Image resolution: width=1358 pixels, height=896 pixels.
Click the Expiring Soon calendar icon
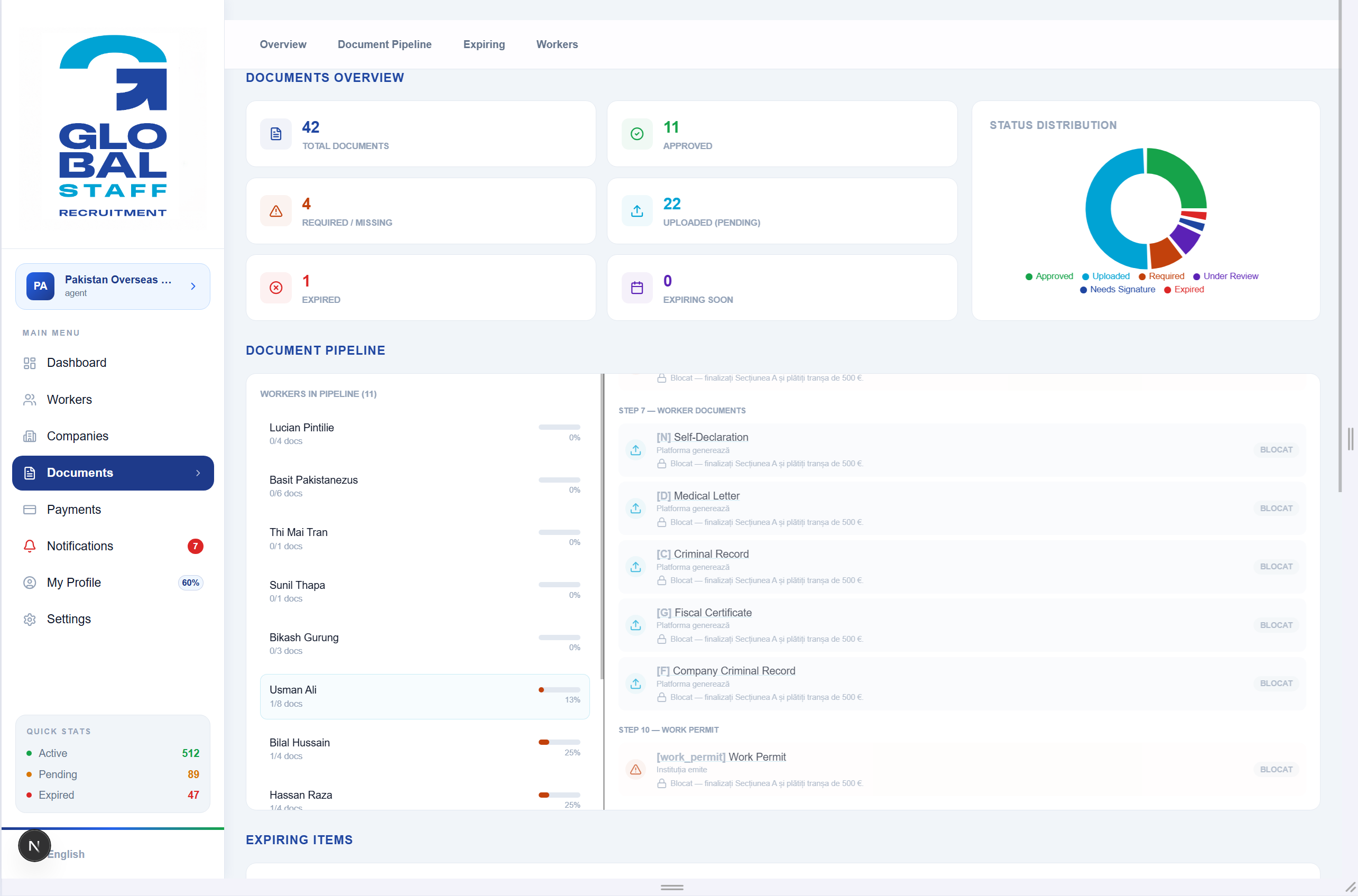(637, 288)
